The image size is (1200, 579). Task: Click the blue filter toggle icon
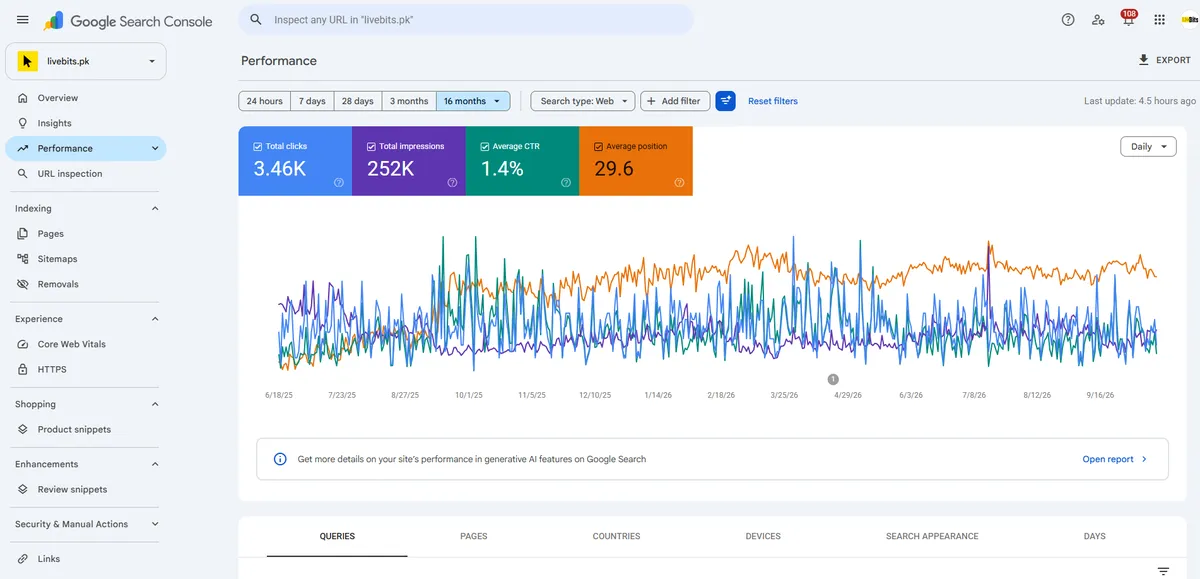[726, 101]
